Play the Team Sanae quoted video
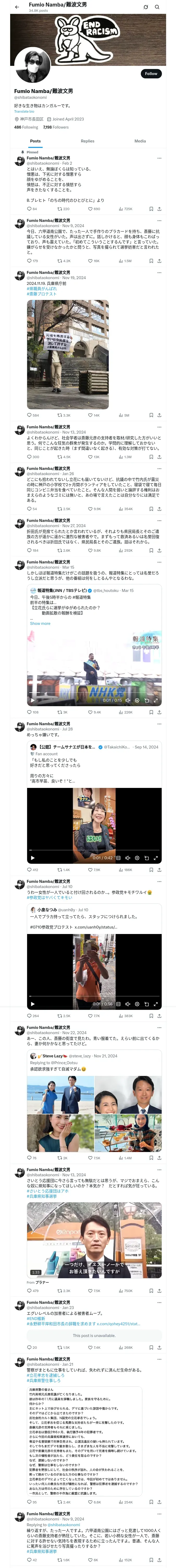This screenshot has width=176, height=1568. 33,858
